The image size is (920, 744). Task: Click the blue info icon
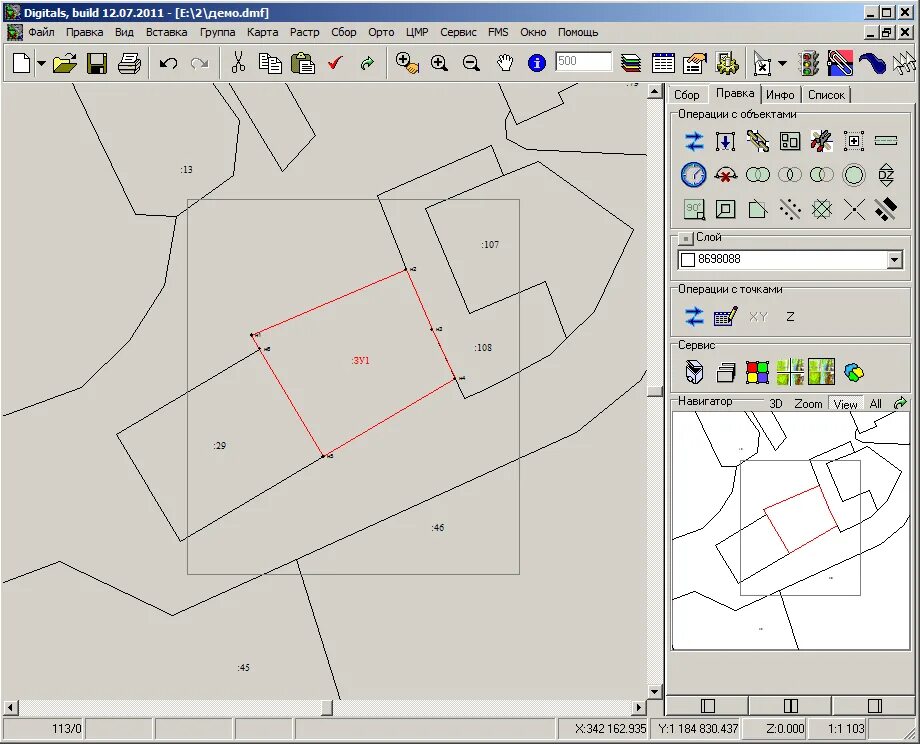pyautogui.click(x=536, y=63)
